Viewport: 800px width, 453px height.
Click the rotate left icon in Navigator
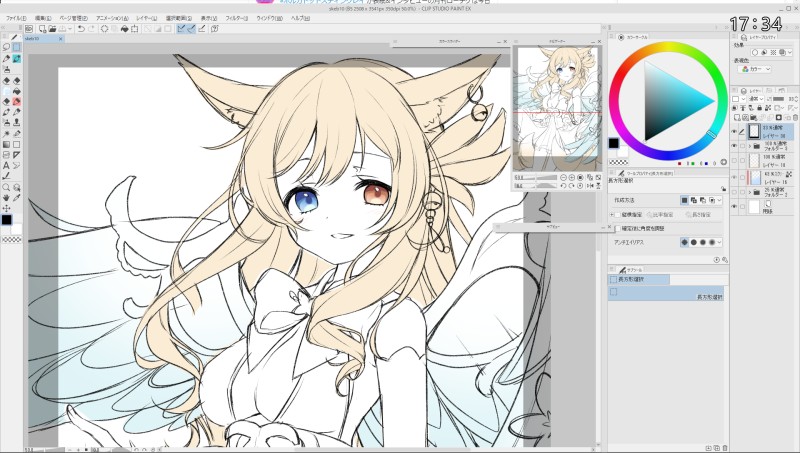(x=563, y=186)
